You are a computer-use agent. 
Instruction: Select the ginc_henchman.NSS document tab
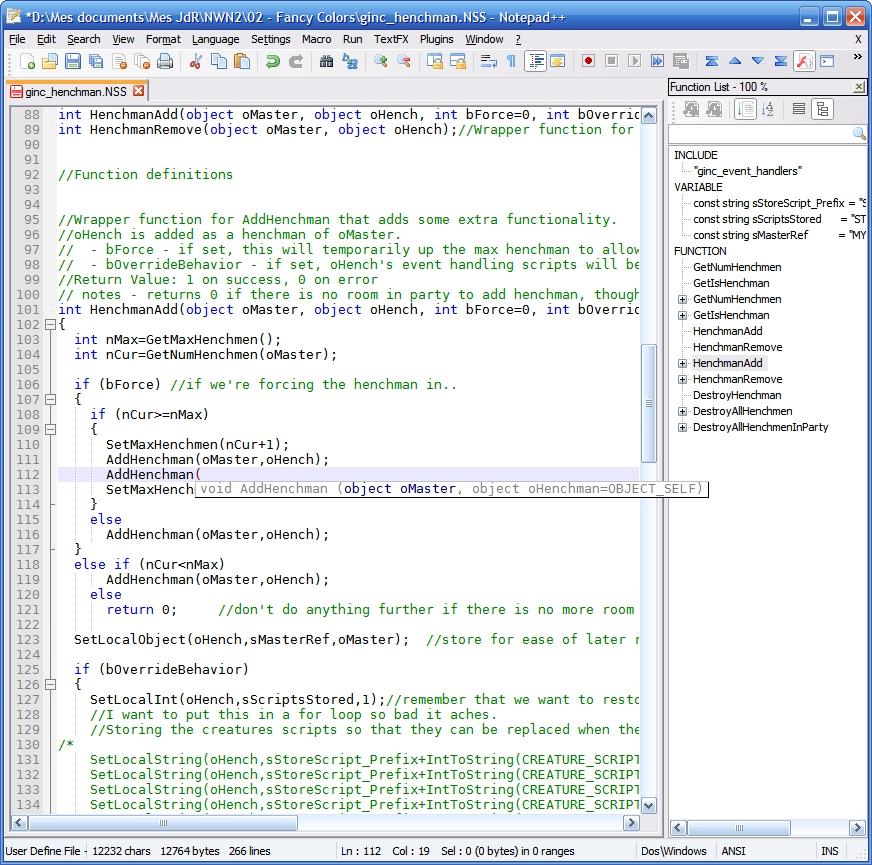[76, 91]
